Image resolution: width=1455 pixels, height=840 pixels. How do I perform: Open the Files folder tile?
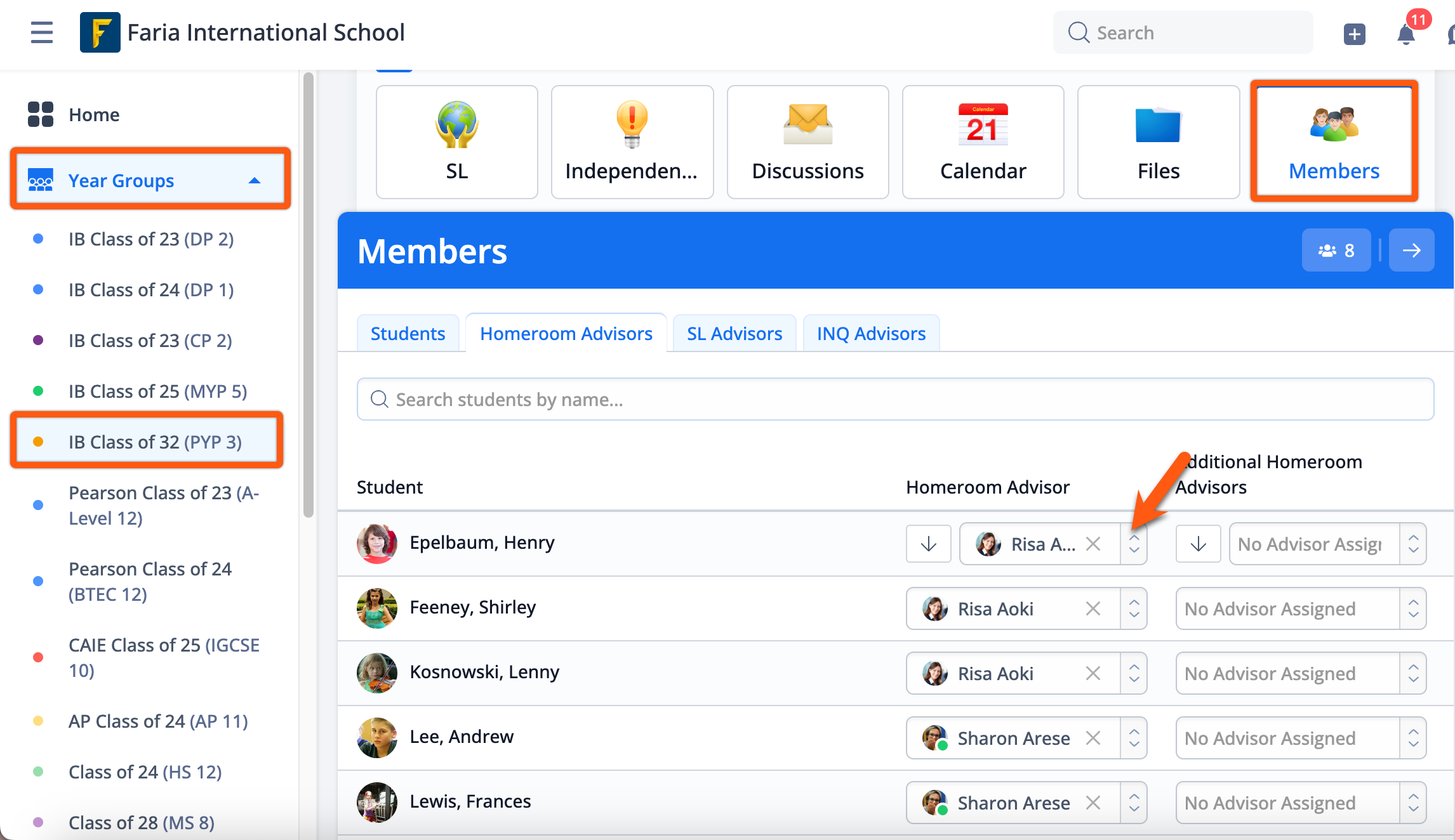[1158, 141]
